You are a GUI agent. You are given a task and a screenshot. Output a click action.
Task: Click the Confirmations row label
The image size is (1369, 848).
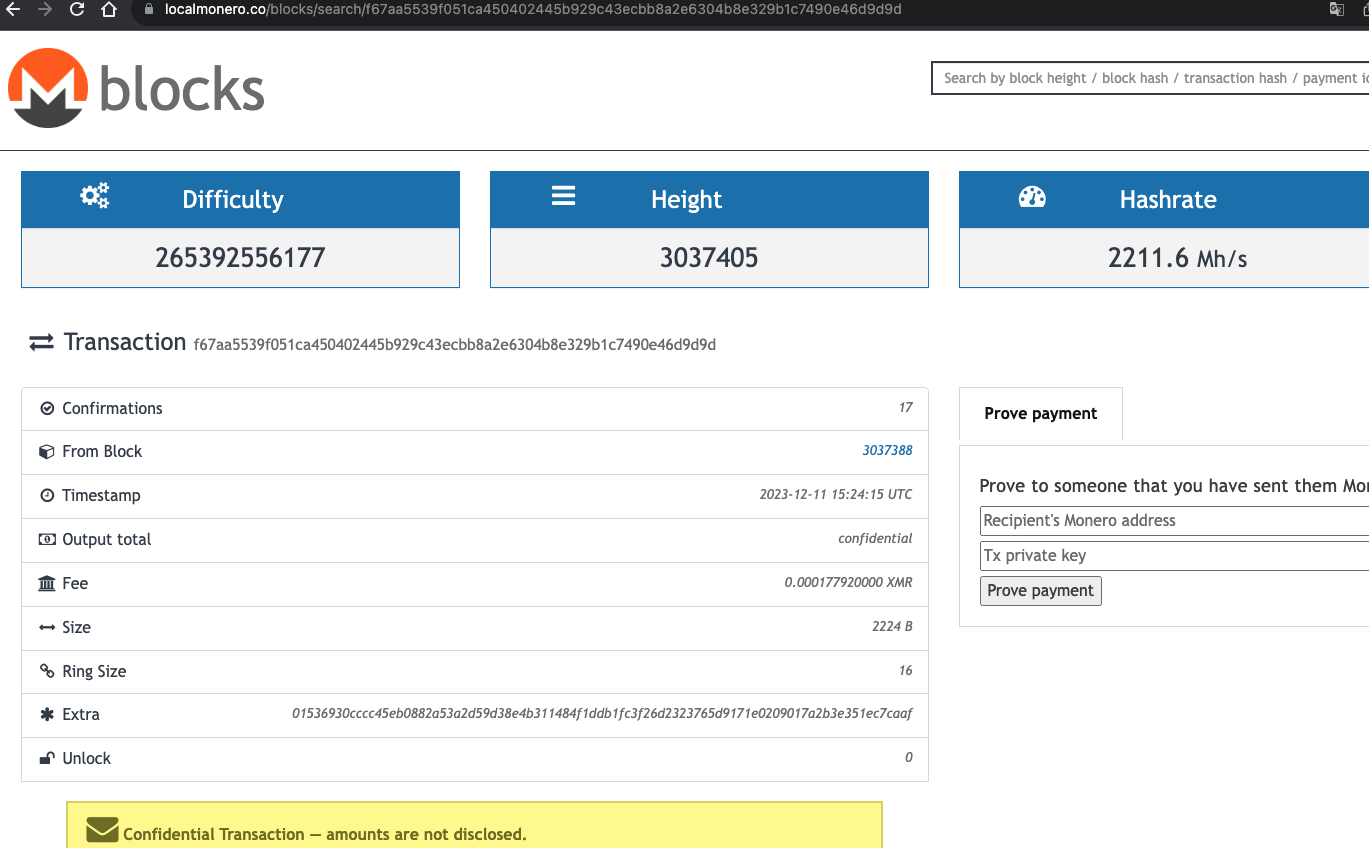pyautogui.click(x=112, y=409)
